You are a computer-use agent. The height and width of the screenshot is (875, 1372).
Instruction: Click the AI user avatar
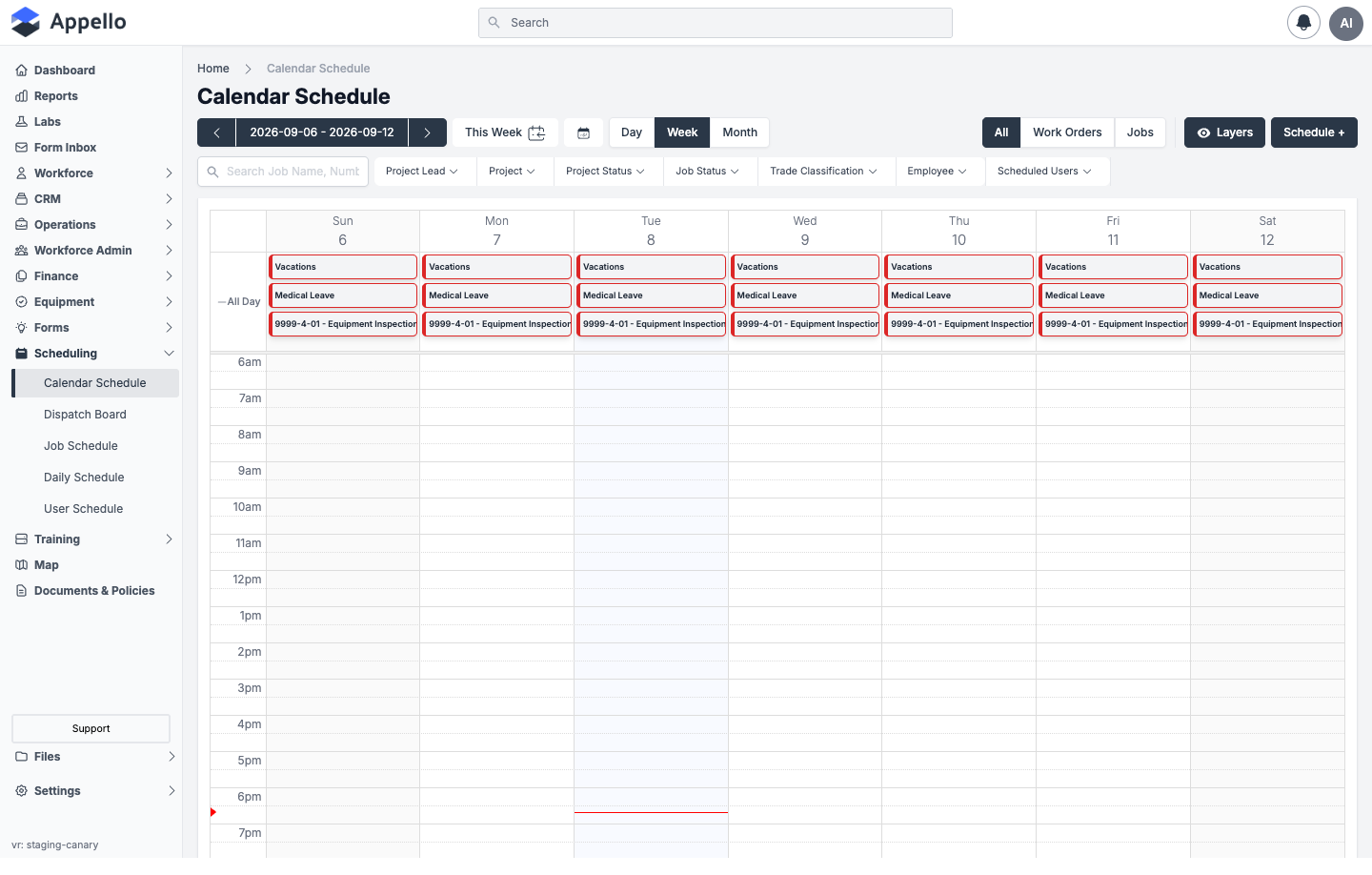tap(1346, 23)
